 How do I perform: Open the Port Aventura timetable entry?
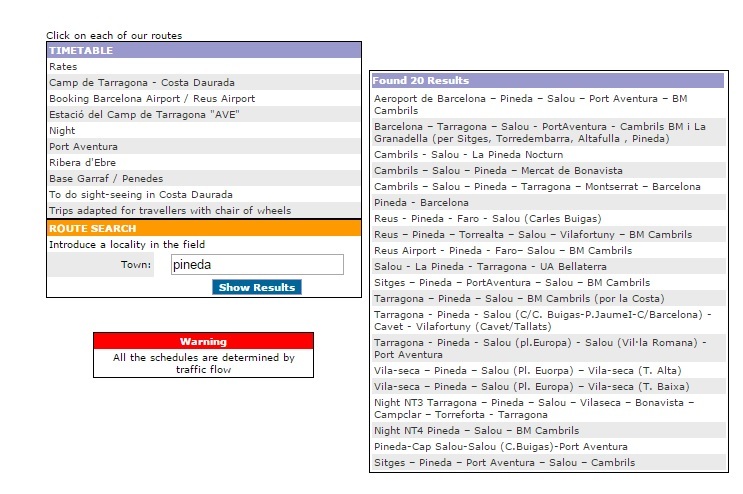click(x=83, y=147)
